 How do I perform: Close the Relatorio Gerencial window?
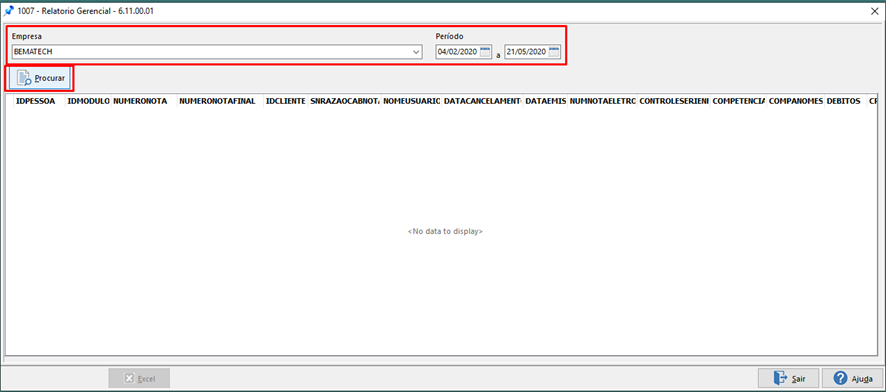click(875, 10)
